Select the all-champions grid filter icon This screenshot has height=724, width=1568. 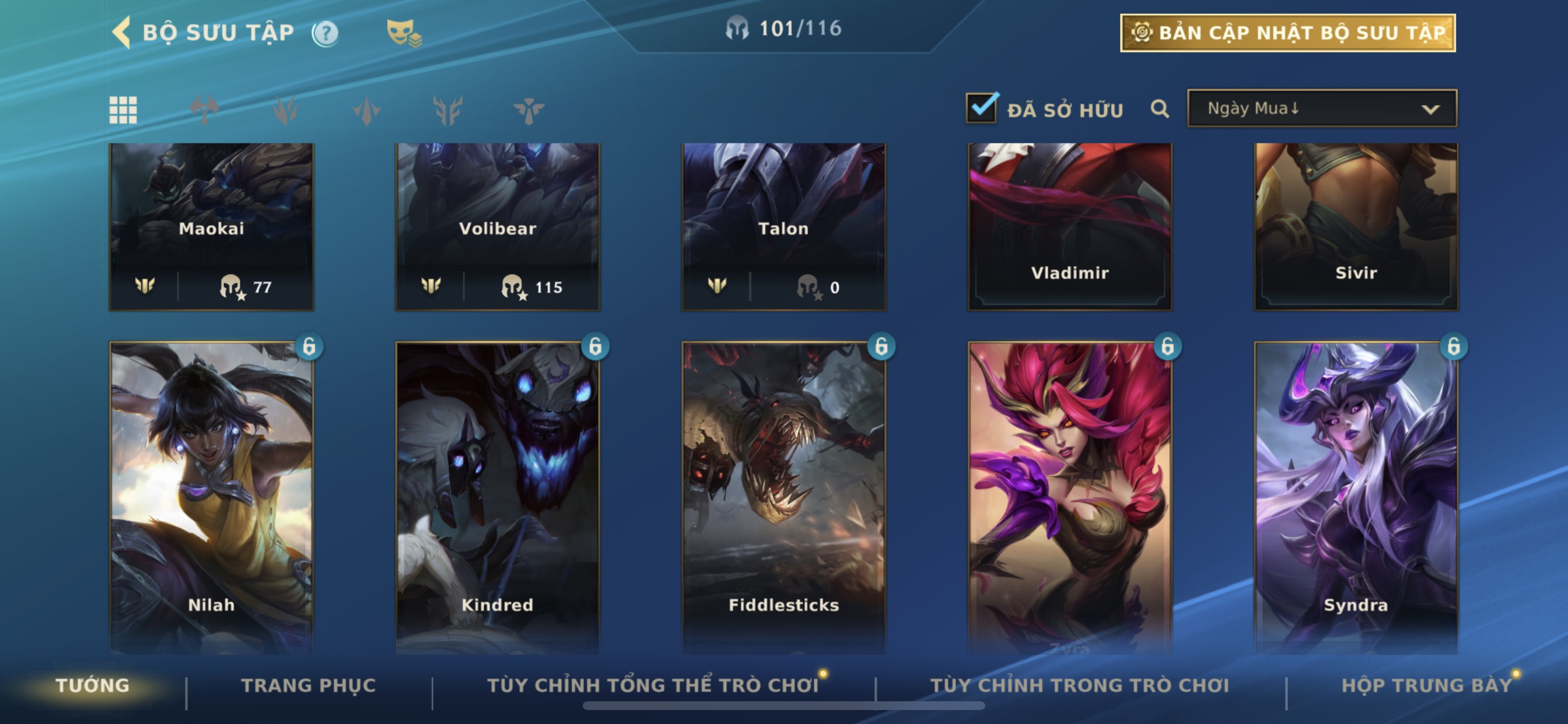123,110
